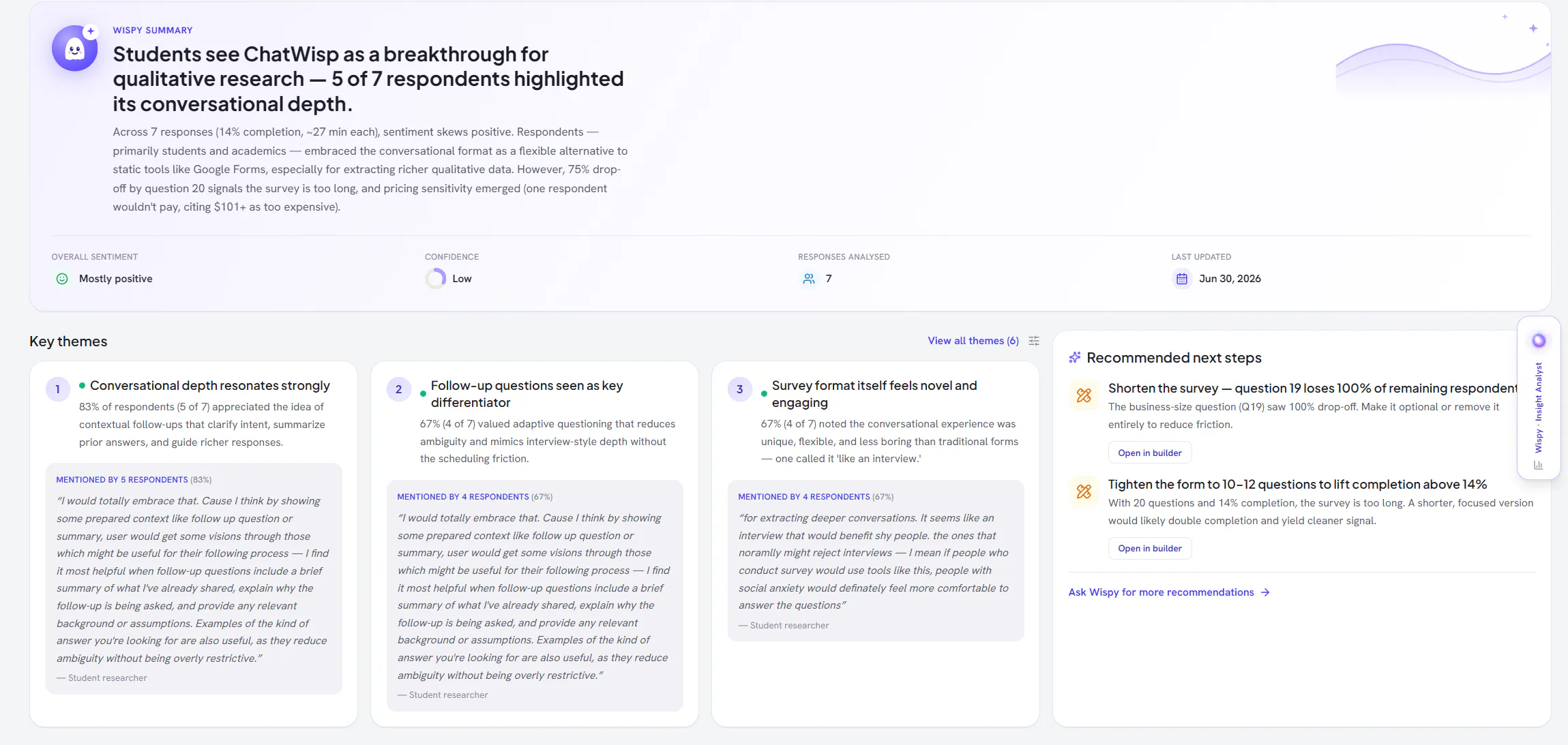
Task: Open the theme filter sliders icon
Action: 1034,341
